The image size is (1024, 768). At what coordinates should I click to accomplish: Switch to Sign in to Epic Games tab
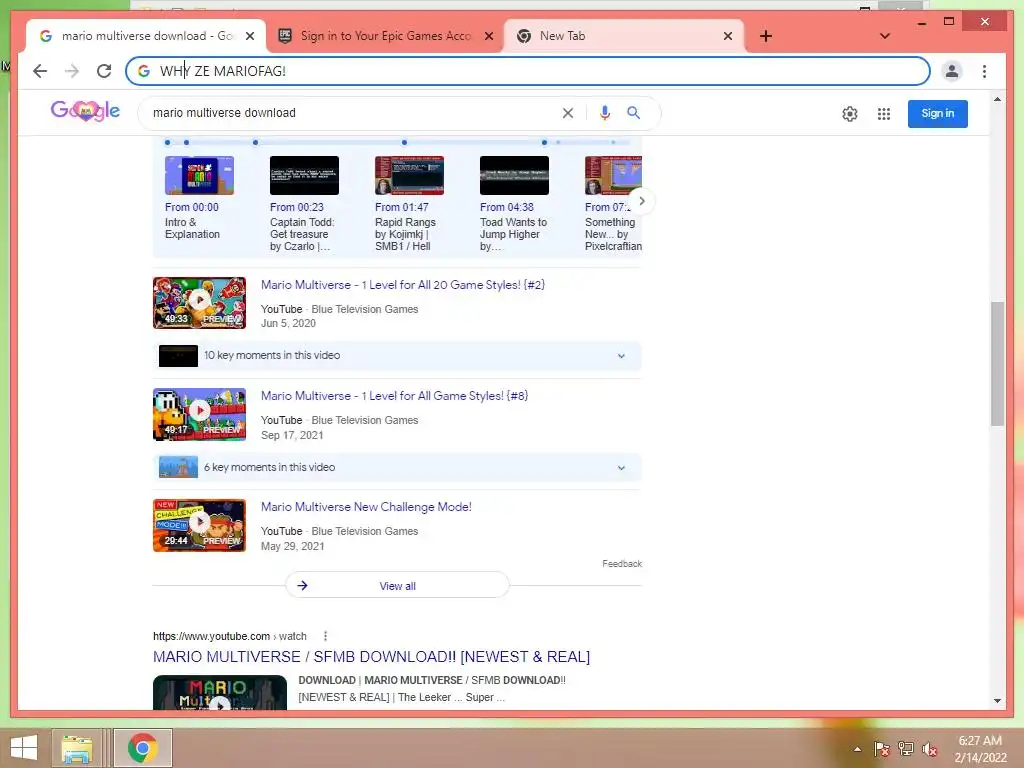pyautogui.click(x=385, y=36)
